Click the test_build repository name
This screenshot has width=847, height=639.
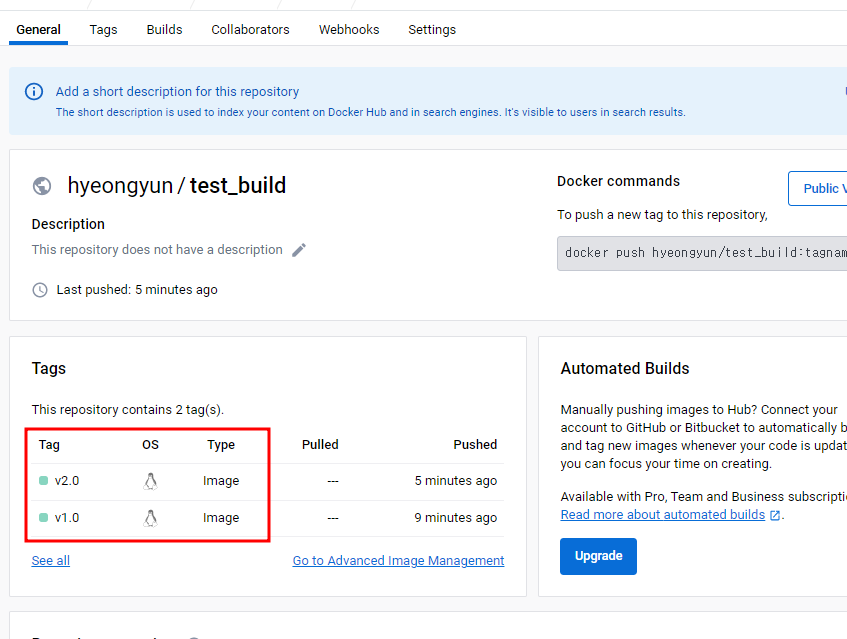tap(238, 186)
